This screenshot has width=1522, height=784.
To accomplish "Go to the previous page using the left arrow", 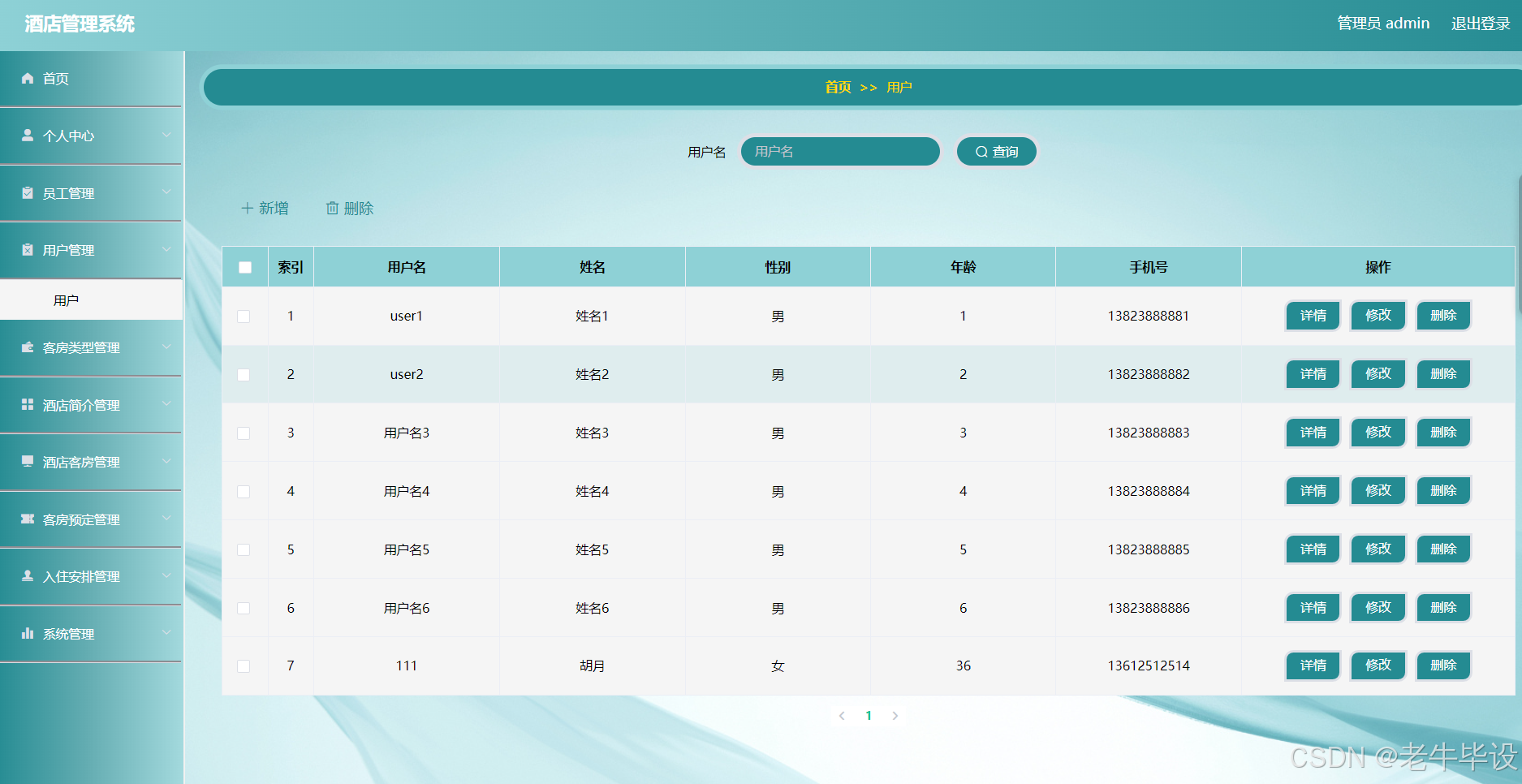I will click(842, 716).
